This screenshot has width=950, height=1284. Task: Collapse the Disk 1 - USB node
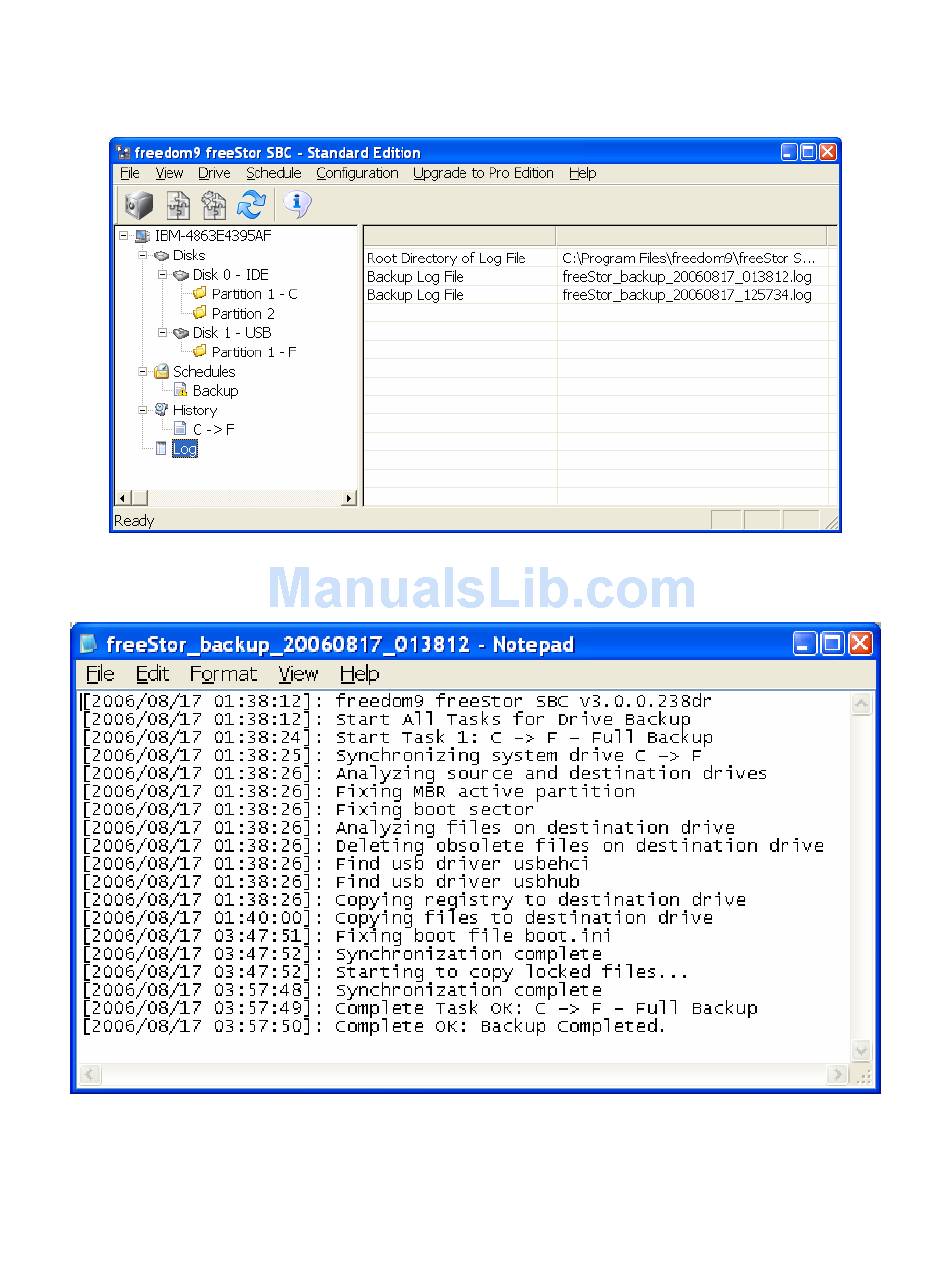(x=162, y=333)
